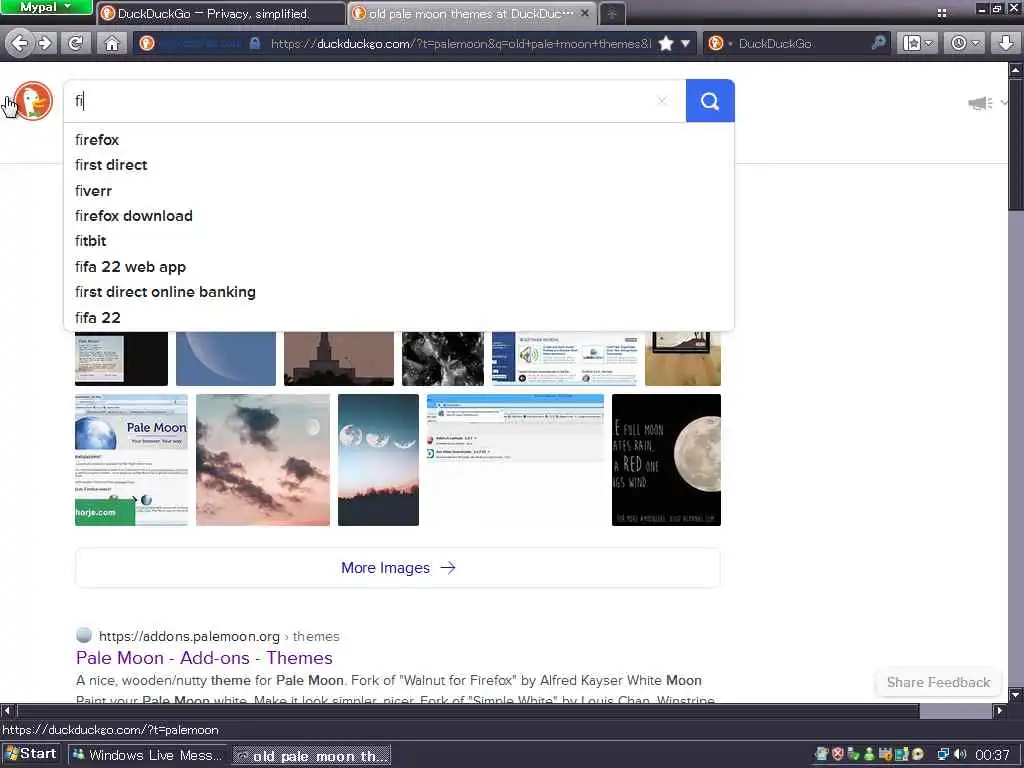Open the black and white abstract image
This screenshot has height=768, width=1024.
click(x=443, y=359)
